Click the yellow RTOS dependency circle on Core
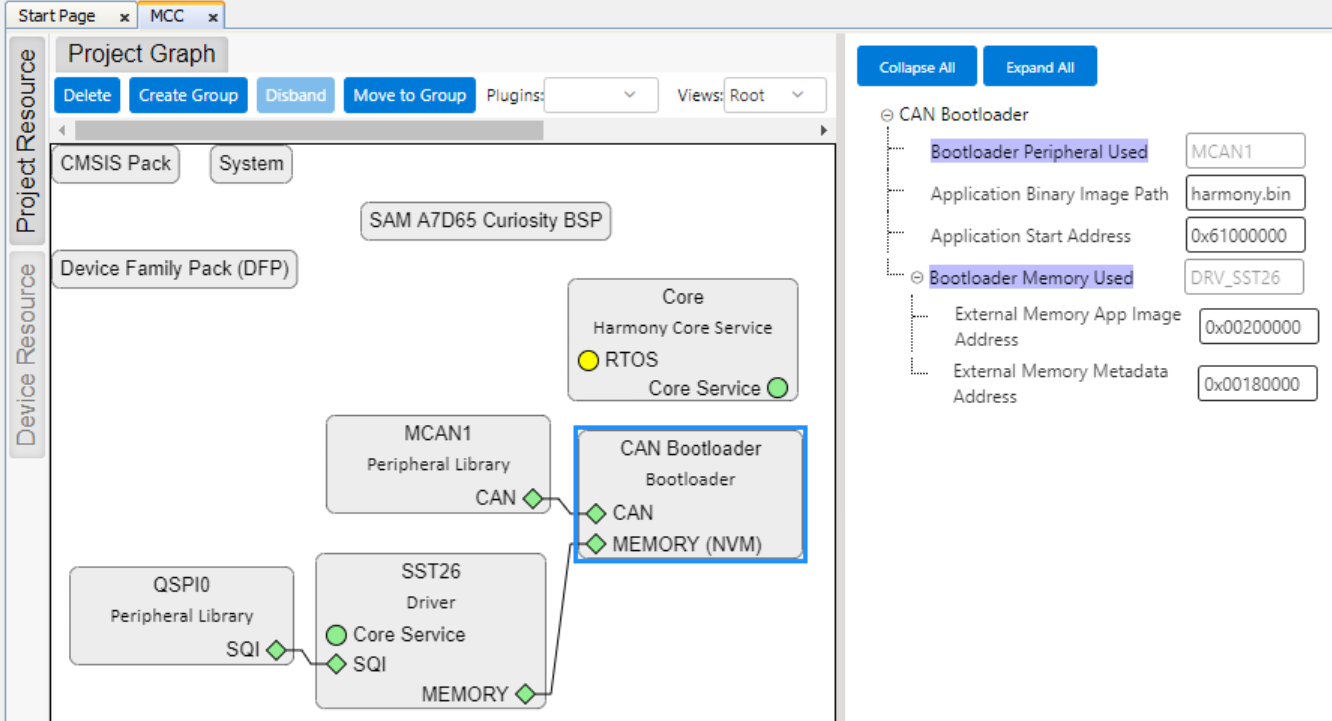 coord(589,359)
